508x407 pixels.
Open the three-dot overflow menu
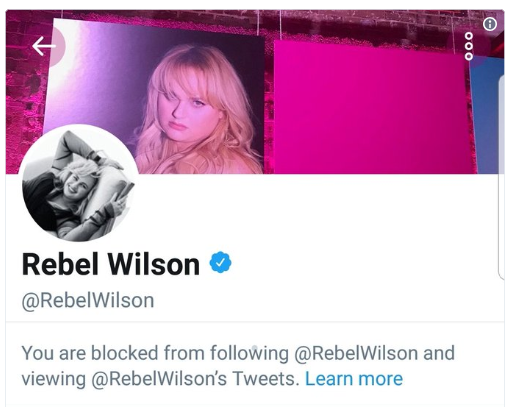[x=469, y=46]
